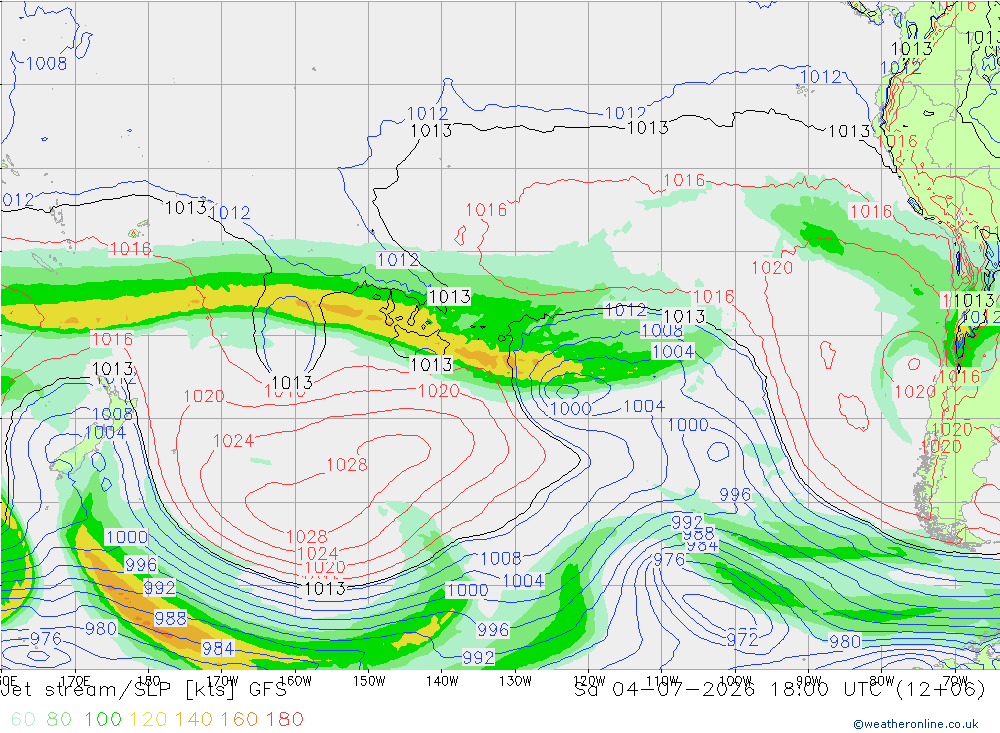Click the 160 kts legend value
1000x733 pixels.
click(x=239, y=719)
